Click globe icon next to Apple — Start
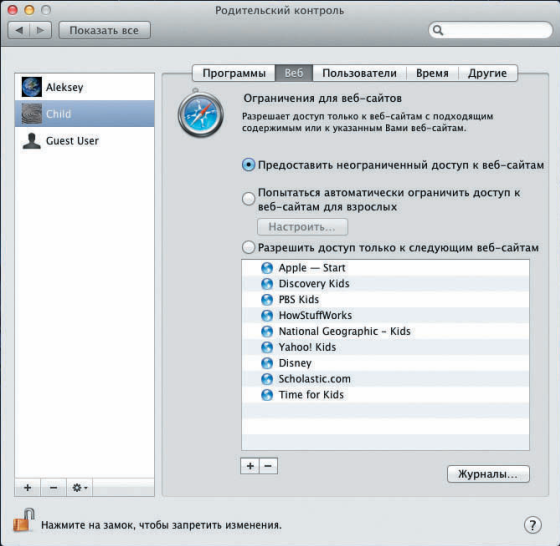The width and height of the screenshot is (560, 546). 267,268
